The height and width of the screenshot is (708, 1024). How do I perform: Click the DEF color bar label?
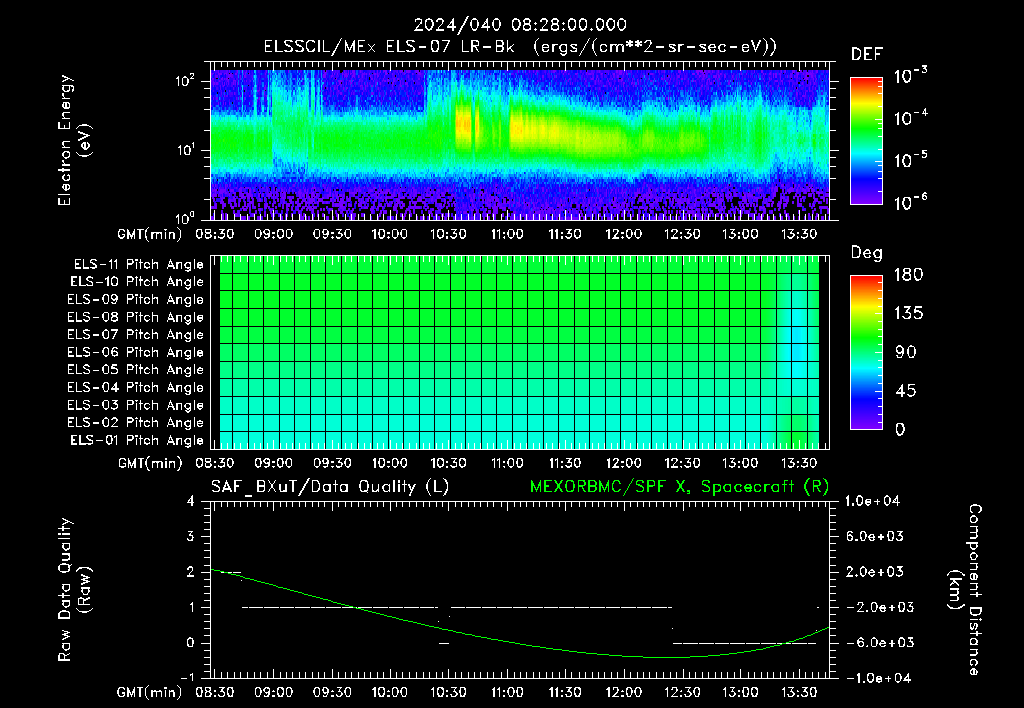pyautogui.click(x=867, y=54)
